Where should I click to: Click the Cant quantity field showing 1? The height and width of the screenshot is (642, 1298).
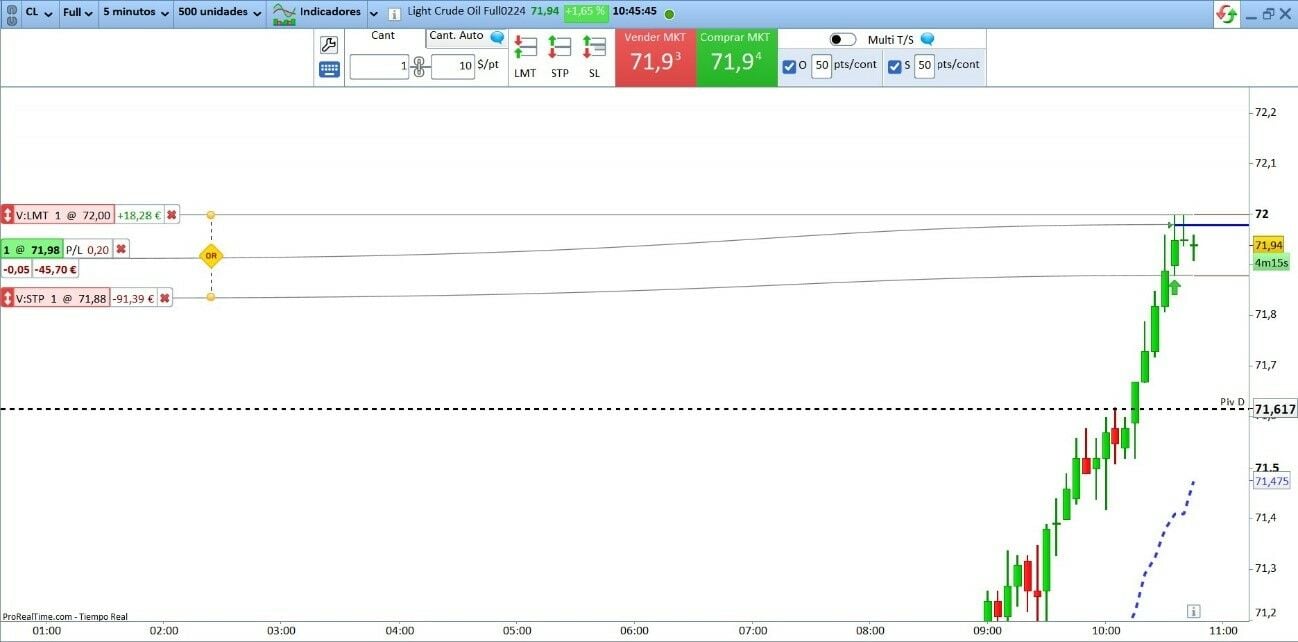click(x=379, y=66)
